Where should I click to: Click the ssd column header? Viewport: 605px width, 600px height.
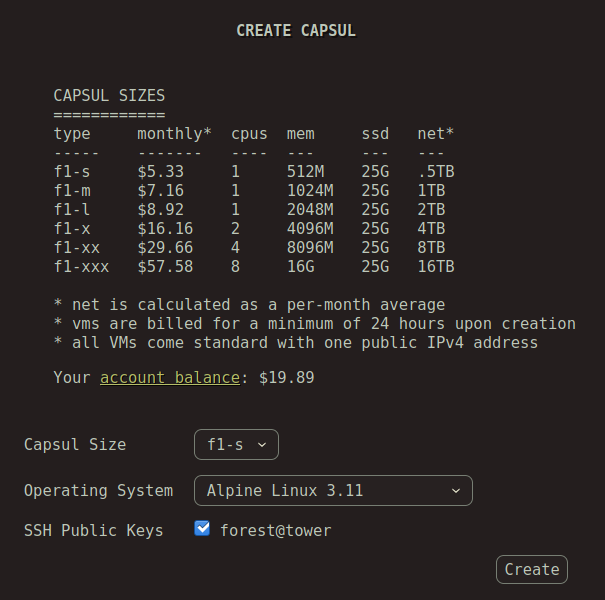click(x=375, y=134)
